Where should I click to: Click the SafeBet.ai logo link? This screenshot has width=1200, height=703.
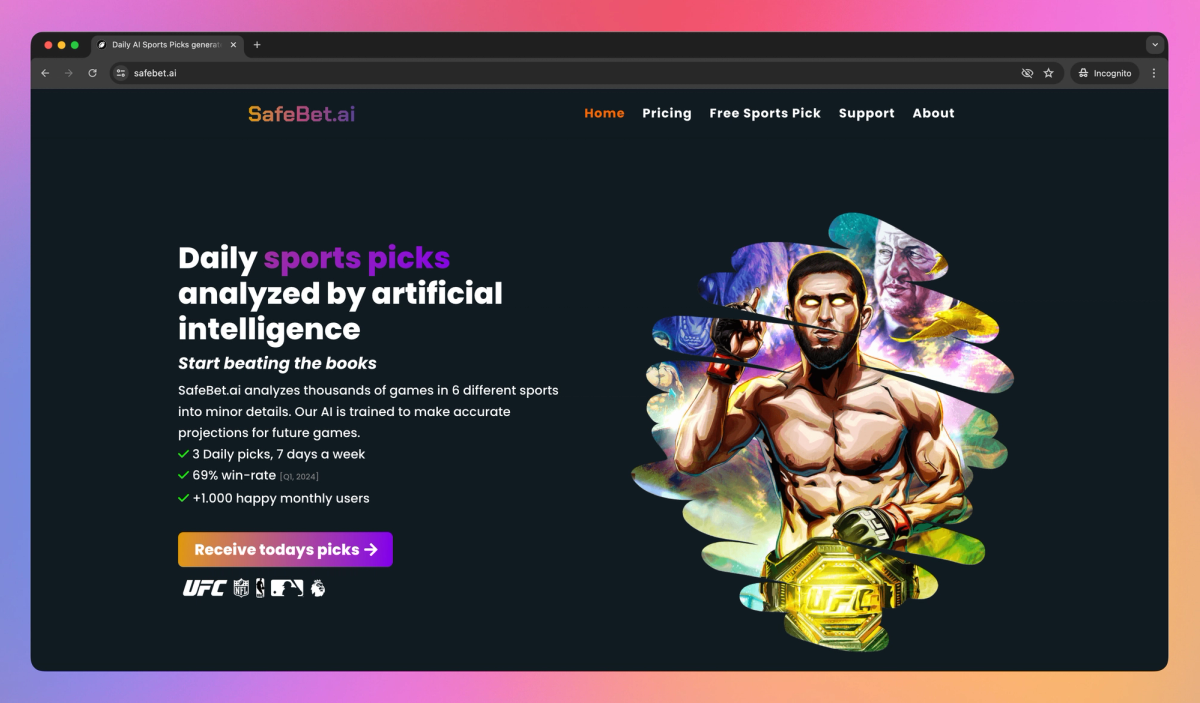tap(302, 114)
